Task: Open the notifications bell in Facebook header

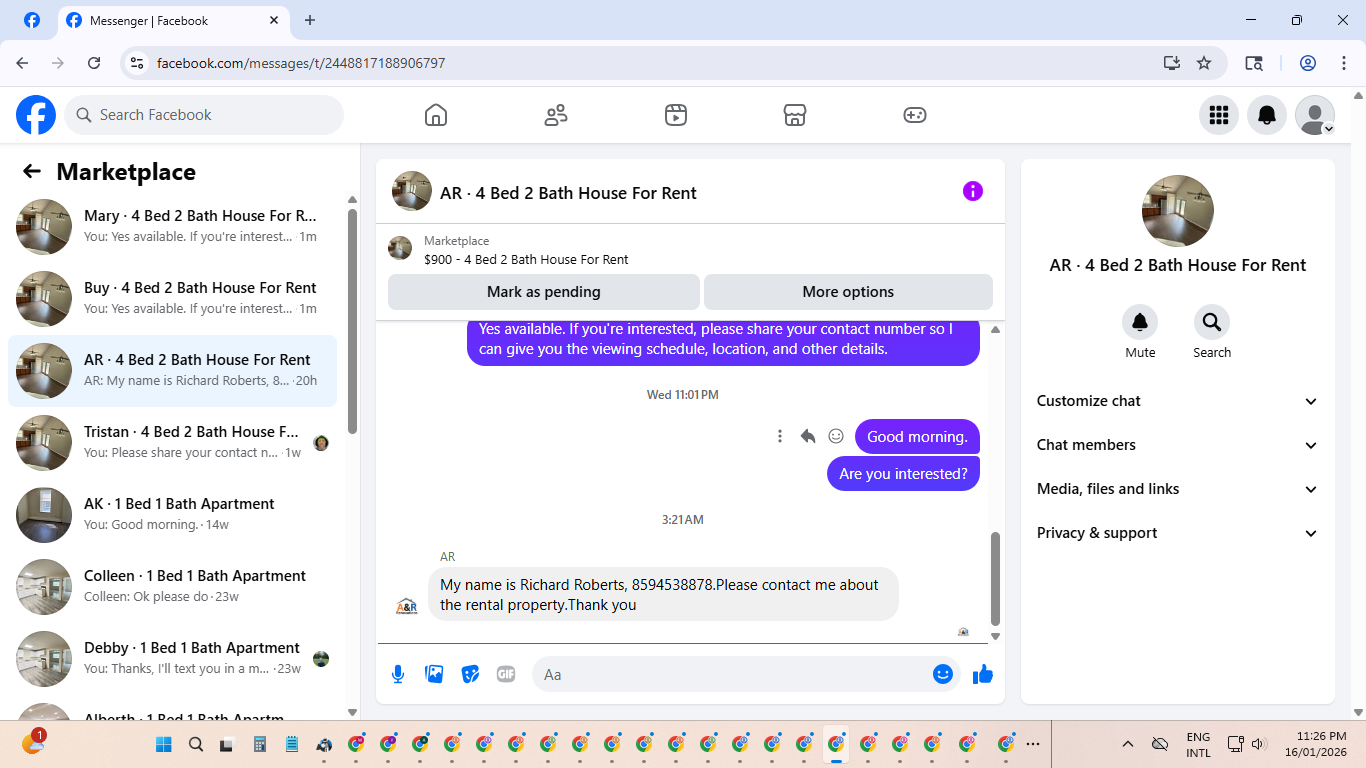Action: click(x=1267, y=115)
